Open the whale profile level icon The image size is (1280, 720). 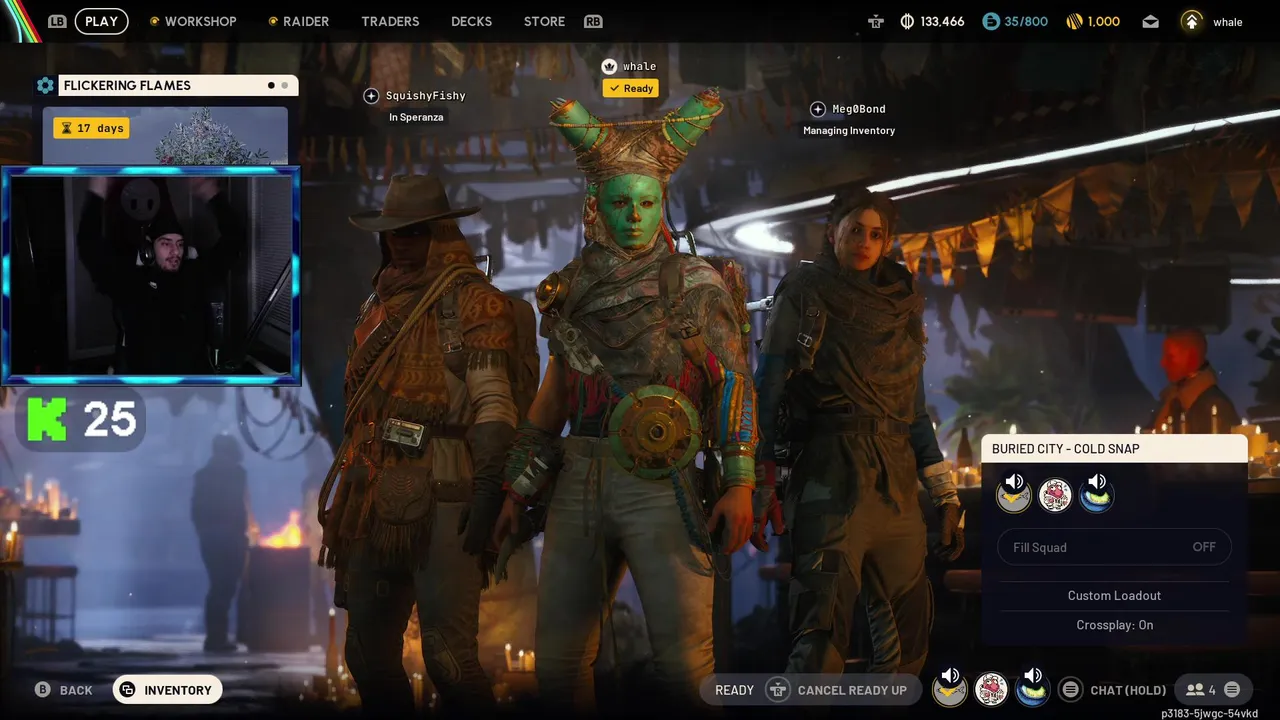click(1191, 21)
